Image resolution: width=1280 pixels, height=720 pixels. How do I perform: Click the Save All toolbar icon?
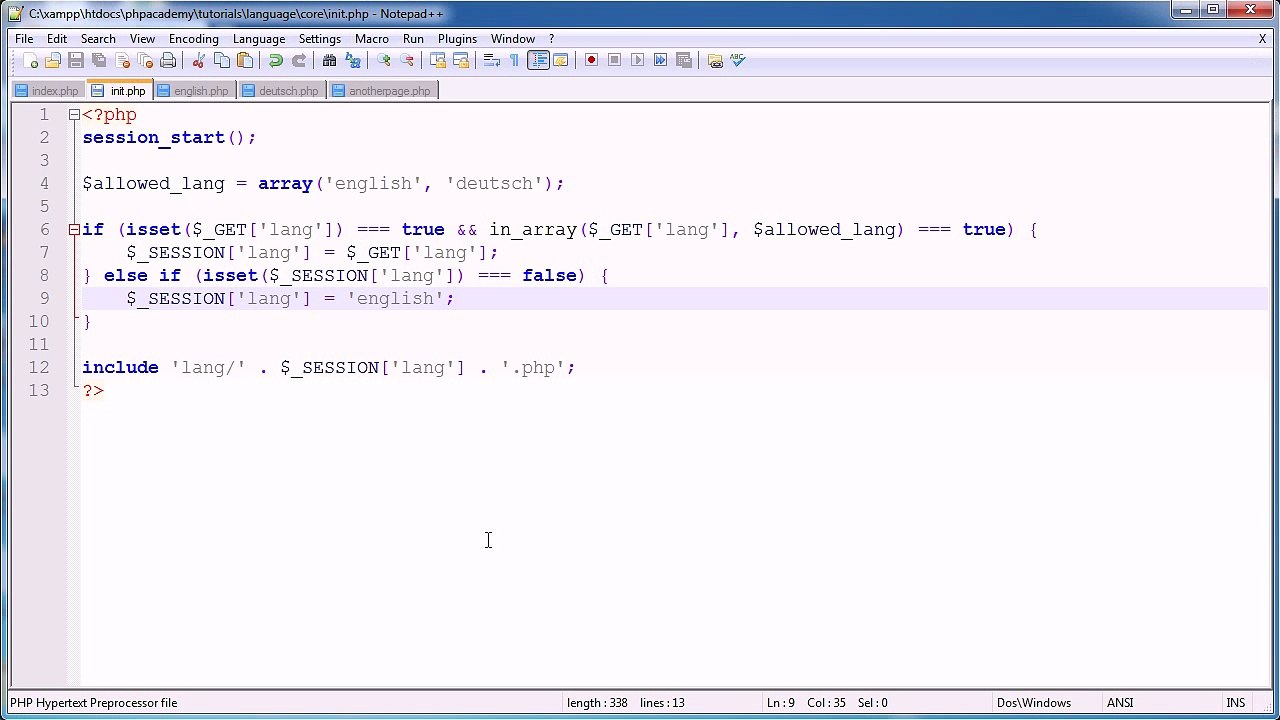[x=99, y=61]
